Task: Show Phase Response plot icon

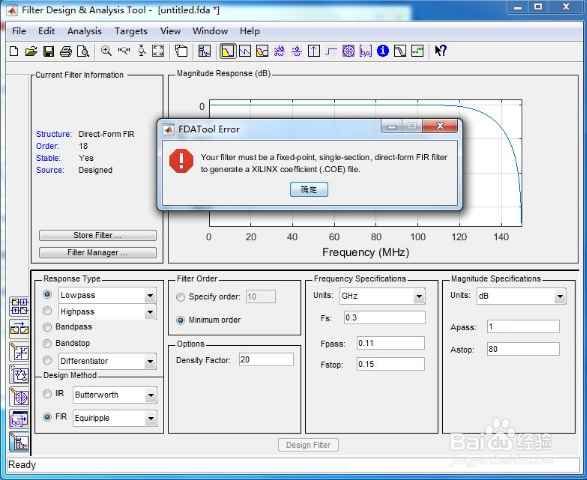Action: (x=245, y=51)
